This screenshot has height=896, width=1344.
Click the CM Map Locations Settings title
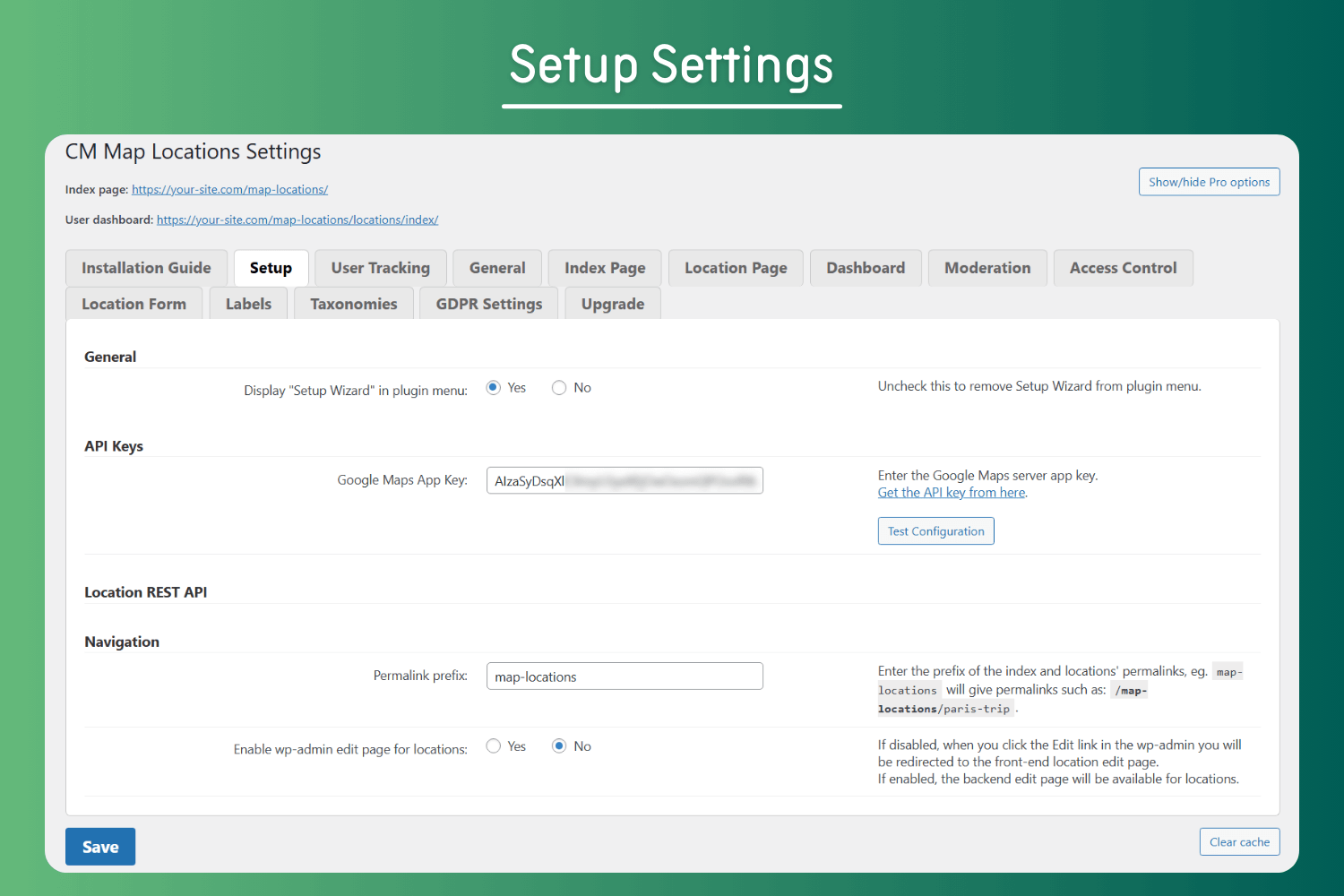click(194, 152)
